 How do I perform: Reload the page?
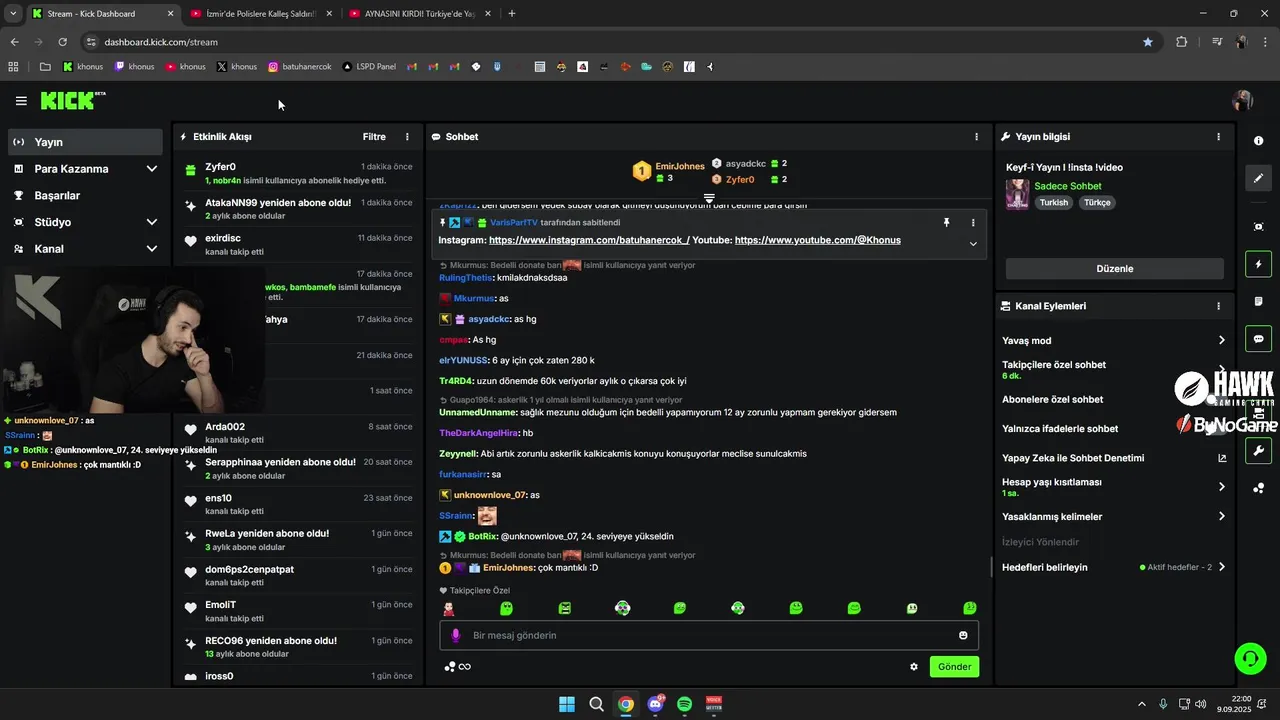point(62,42)
